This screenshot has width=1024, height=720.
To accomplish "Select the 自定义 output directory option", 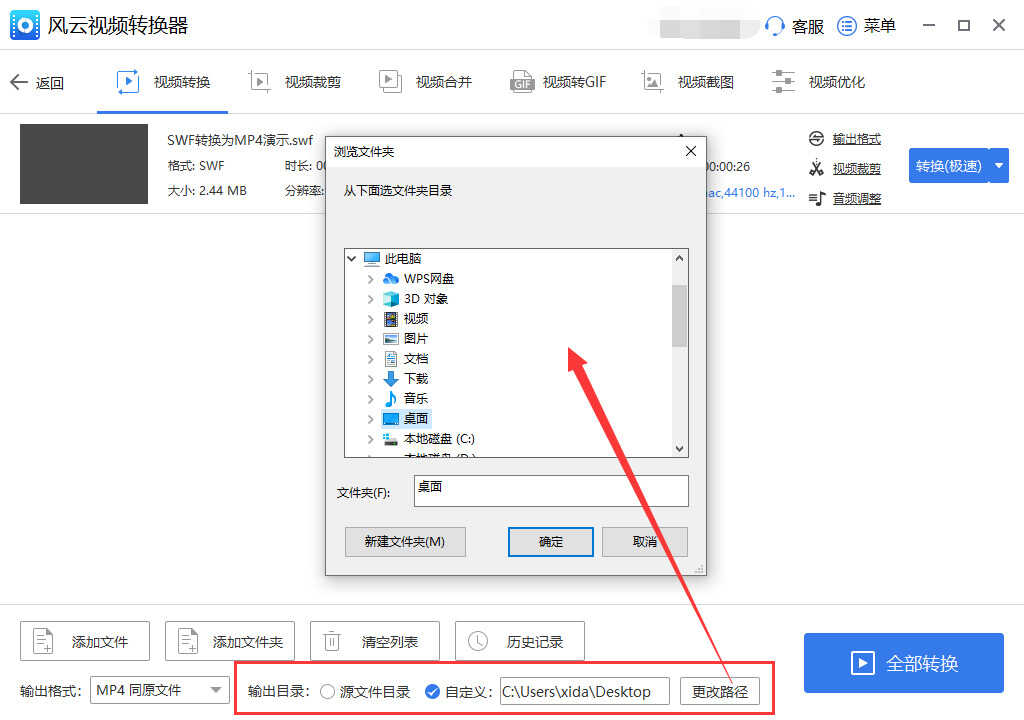I will (432, 691).
